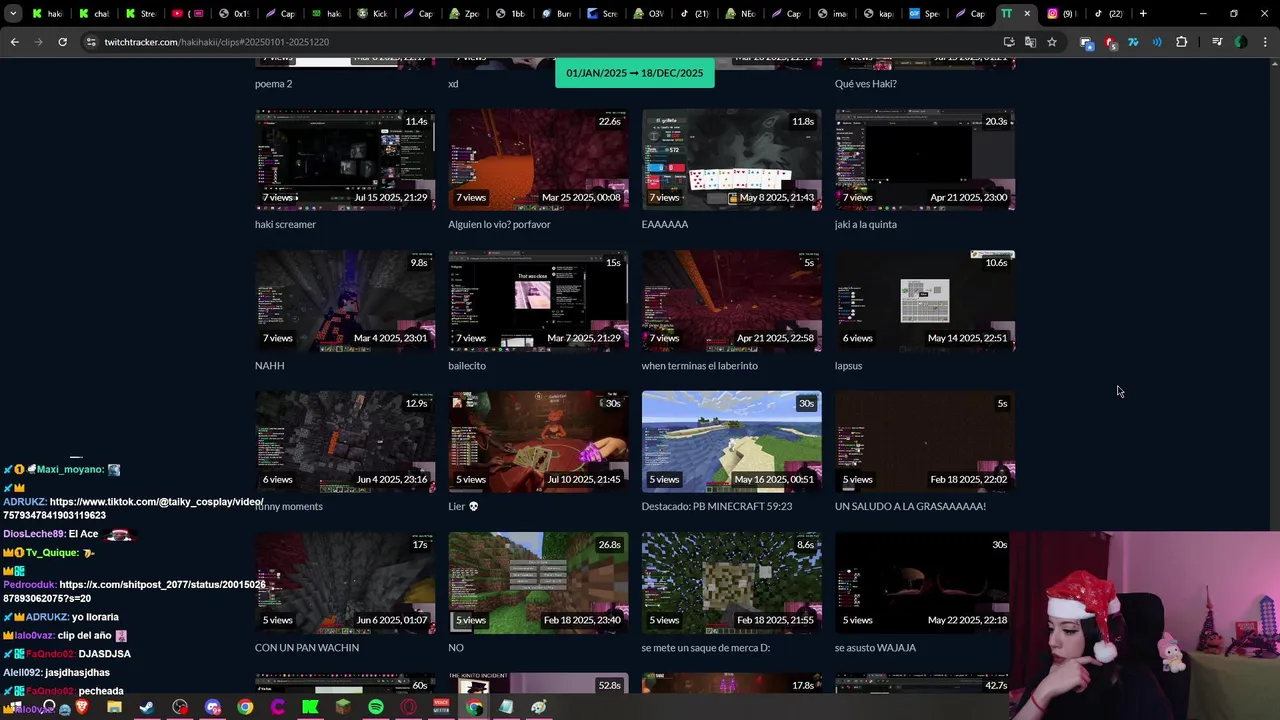Open the 'bailecito' clip thumbnail
Screen dimensions: 1280x720
pyautogui.click(x=538, y=301)
